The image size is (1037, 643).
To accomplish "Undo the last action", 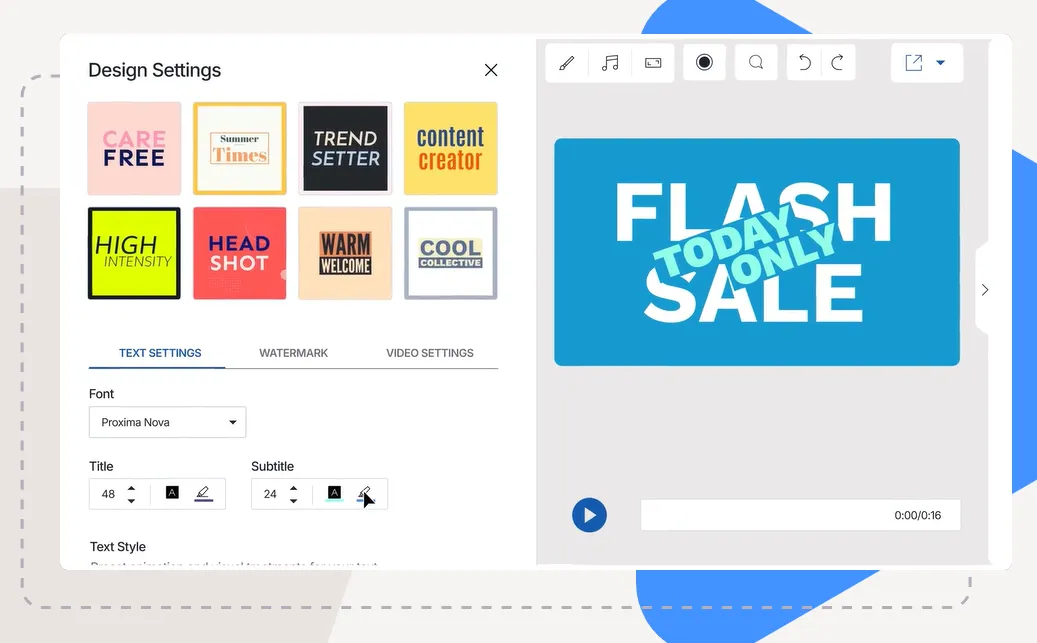I will point(804,63).
